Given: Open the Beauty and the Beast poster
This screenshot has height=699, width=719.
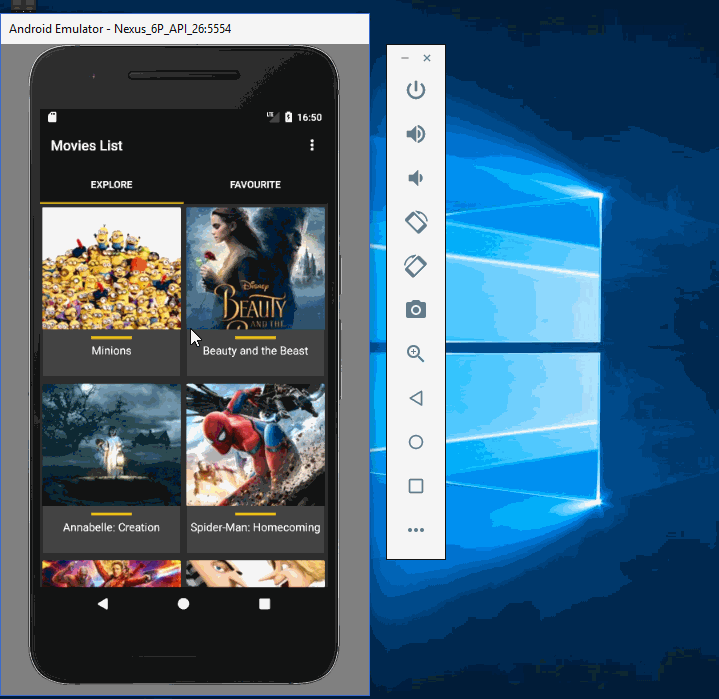Looking at the screenshot, I should point(255,268).
